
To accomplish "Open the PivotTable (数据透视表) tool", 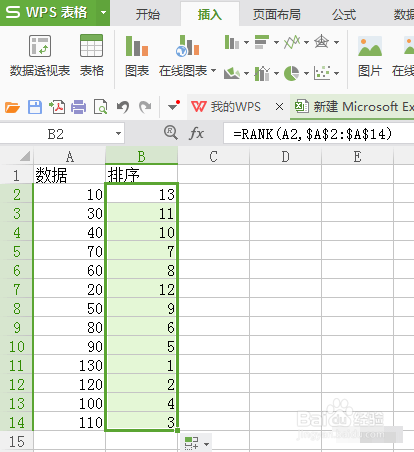I will [x=40, y=56].
